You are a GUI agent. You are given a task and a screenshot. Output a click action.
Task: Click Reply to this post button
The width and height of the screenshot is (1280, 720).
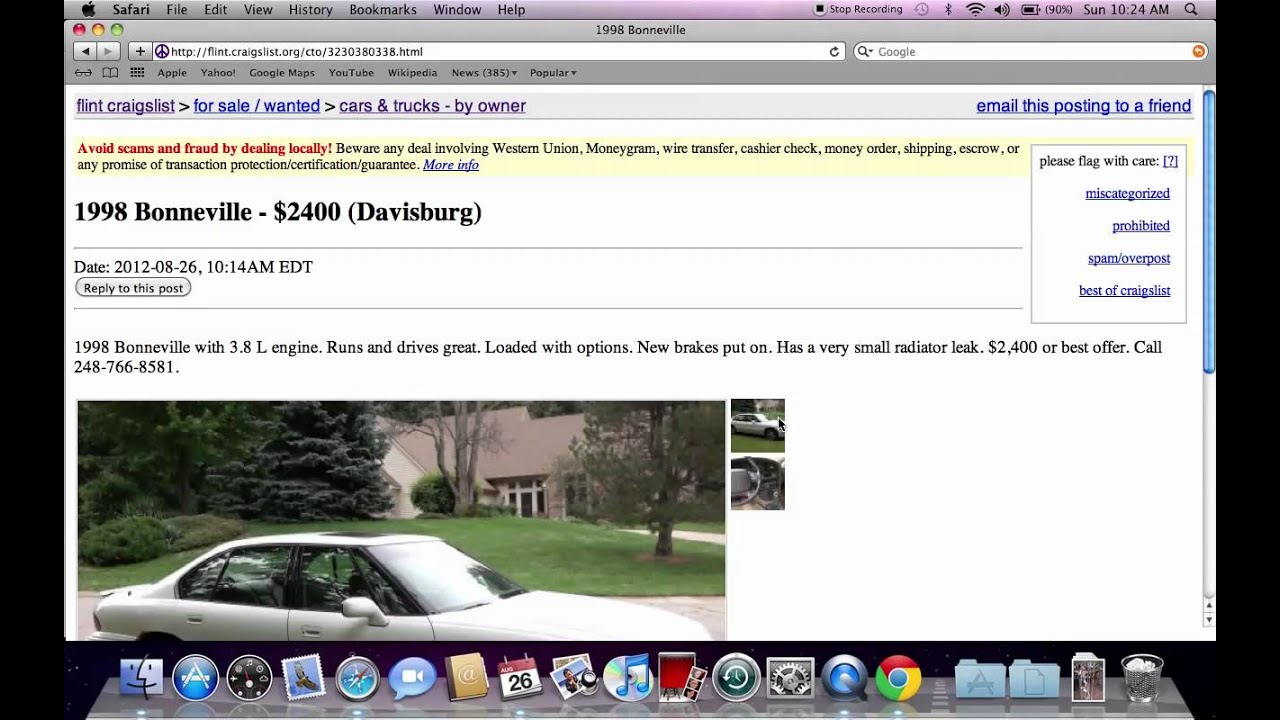click(x=133, y=288)
